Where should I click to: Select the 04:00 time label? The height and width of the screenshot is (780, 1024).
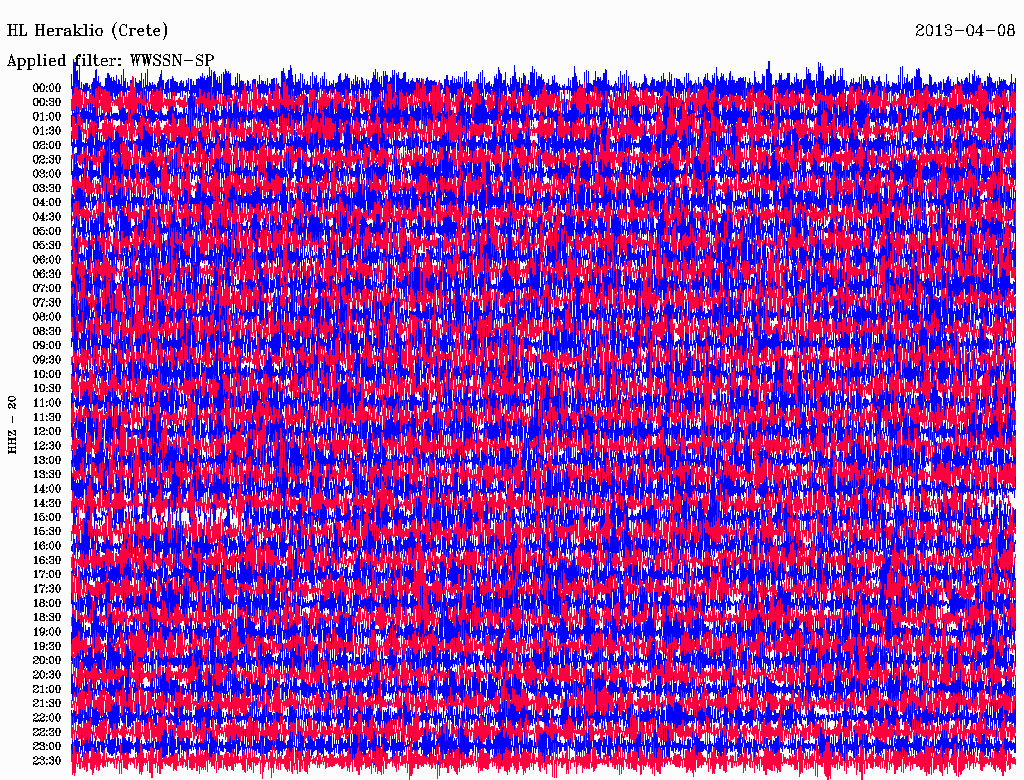(46, 202)
